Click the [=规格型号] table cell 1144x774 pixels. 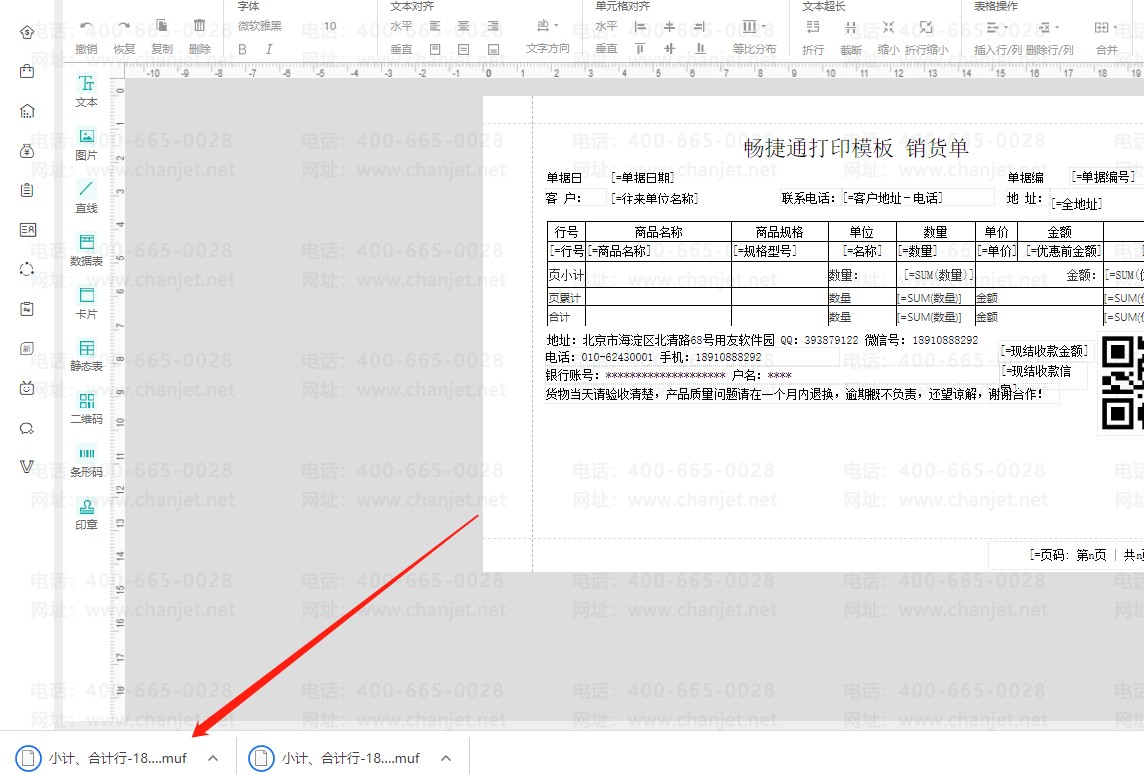click(779, 252)
